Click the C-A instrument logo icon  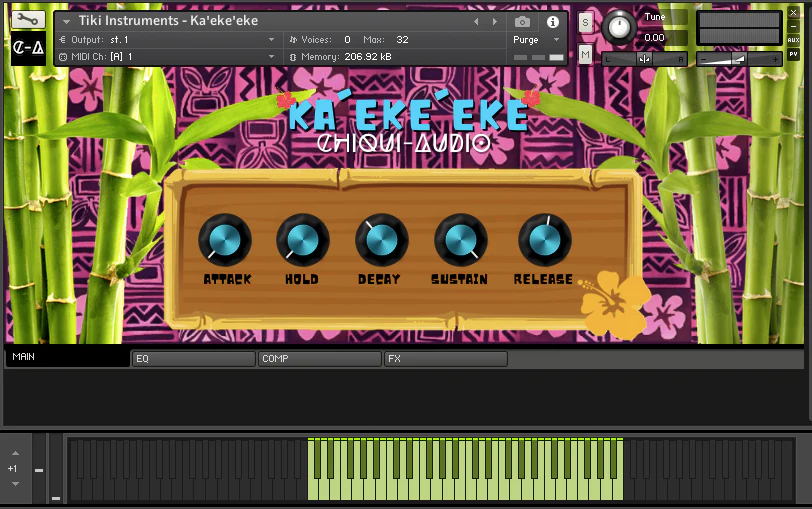click(28, 48)
